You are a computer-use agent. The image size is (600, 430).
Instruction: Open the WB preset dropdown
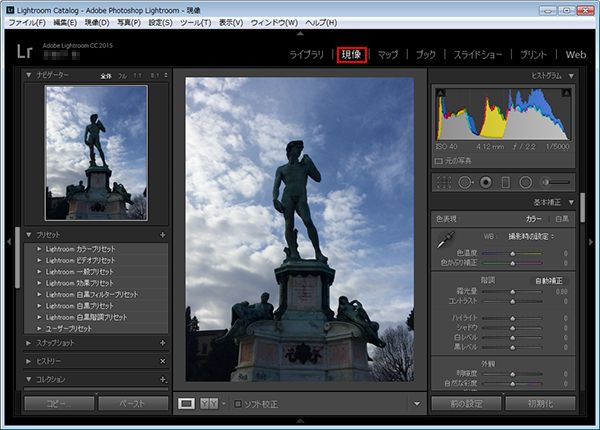point(531,236)
